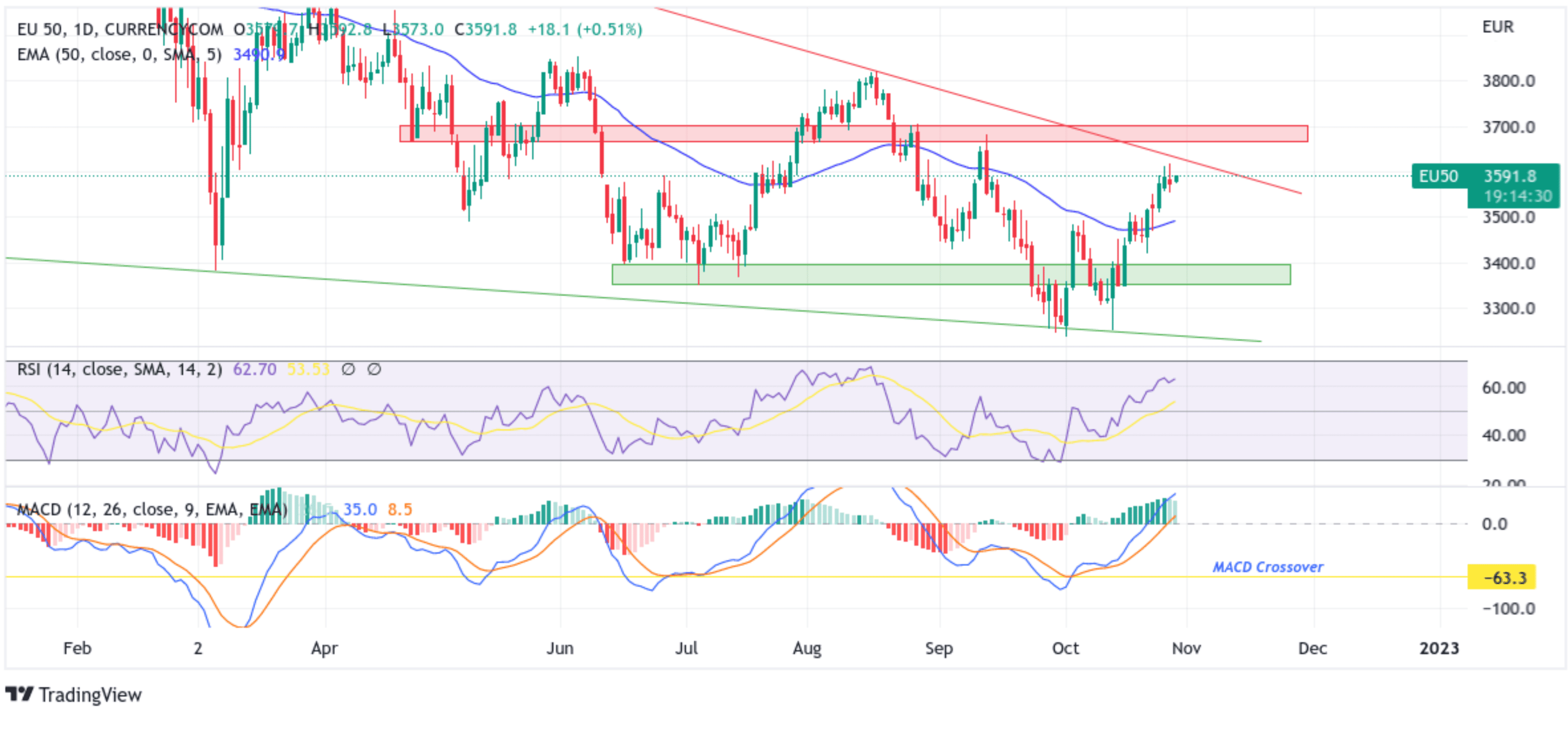Click the MACD value 35.0
The height and width of the screenshot is (744, 1568).
(360, 509)
